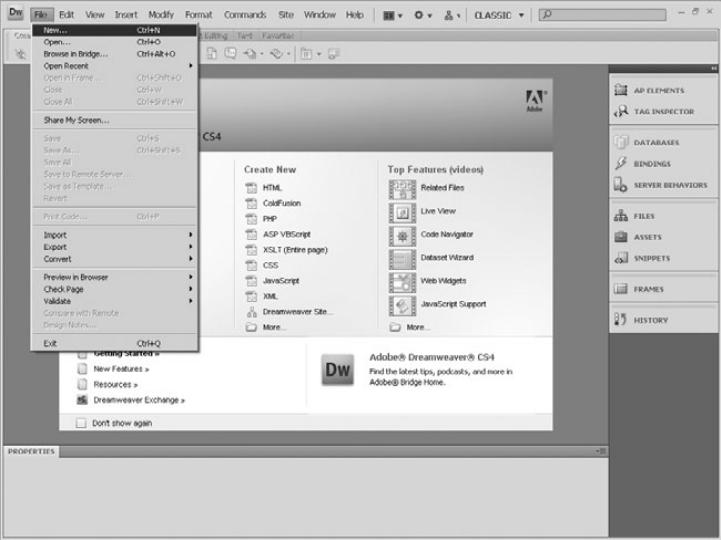This screenshot has height=540, width=721.
Task: Open the Layout dropdown in application bar
Action: (x=392, y=15)
